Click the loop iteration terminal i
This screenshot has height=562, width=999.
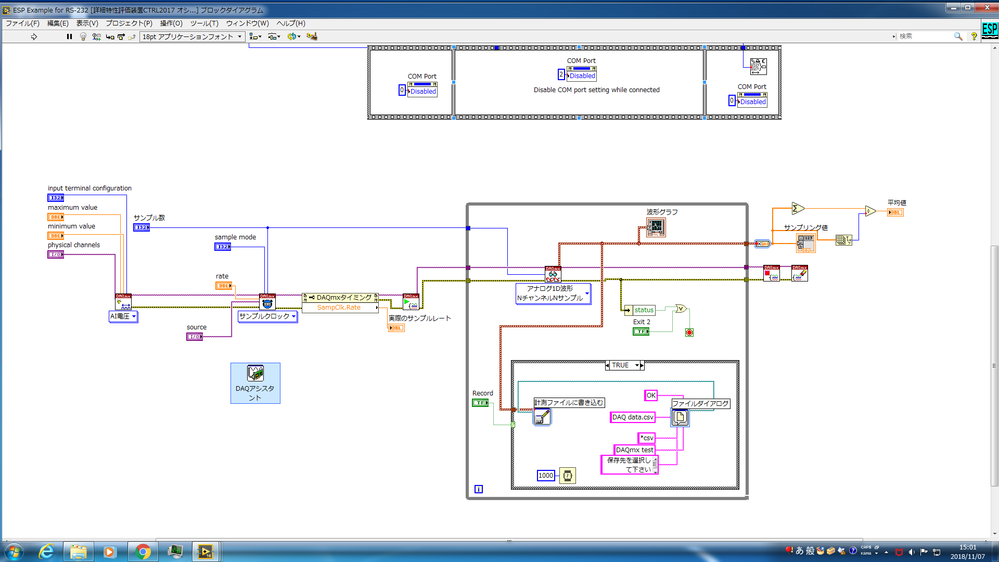478,489
